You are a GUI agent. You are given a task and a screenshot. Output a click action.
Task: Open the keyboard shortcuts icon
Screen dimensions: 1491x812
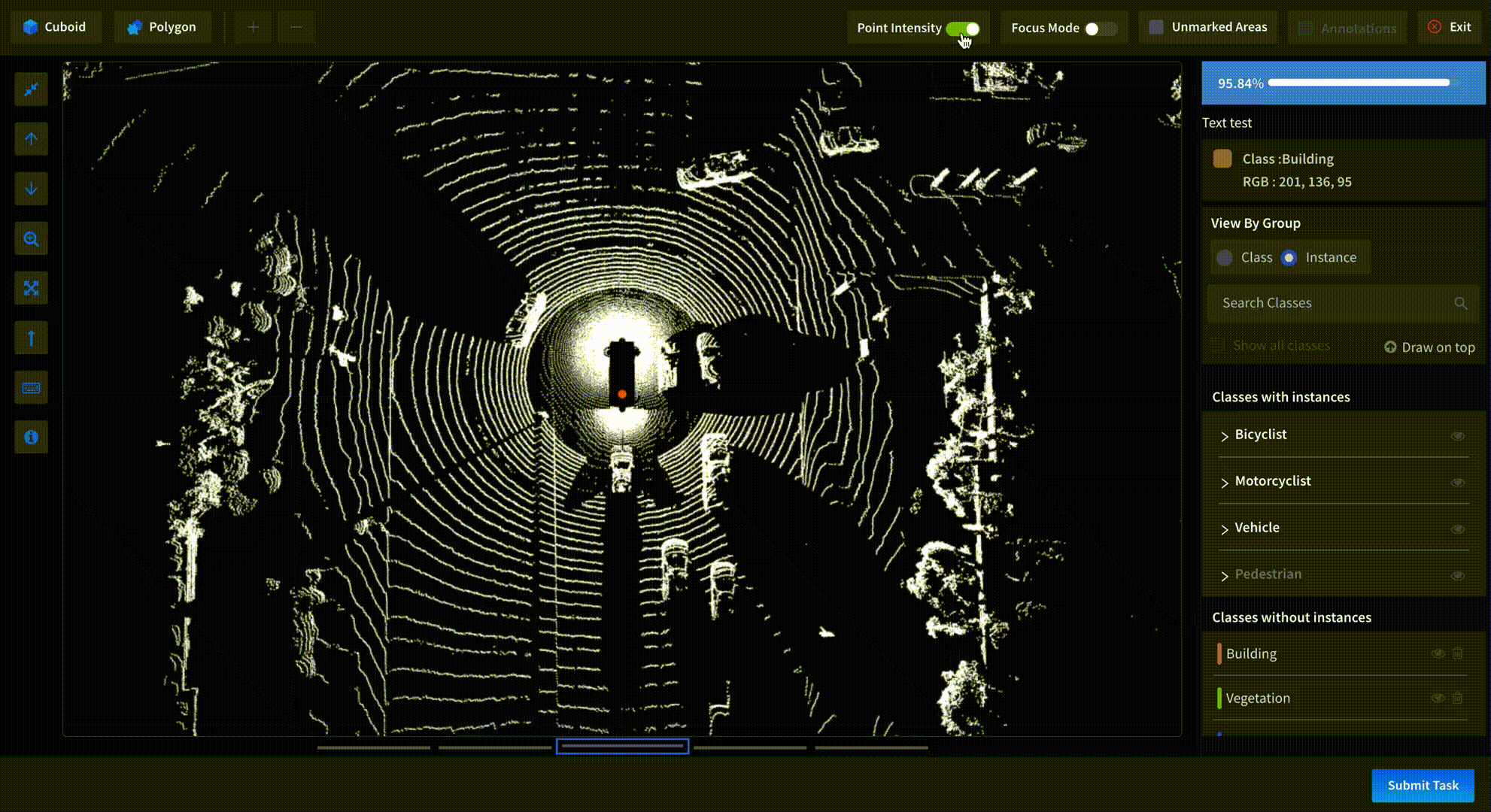click(x=31, y=387)
